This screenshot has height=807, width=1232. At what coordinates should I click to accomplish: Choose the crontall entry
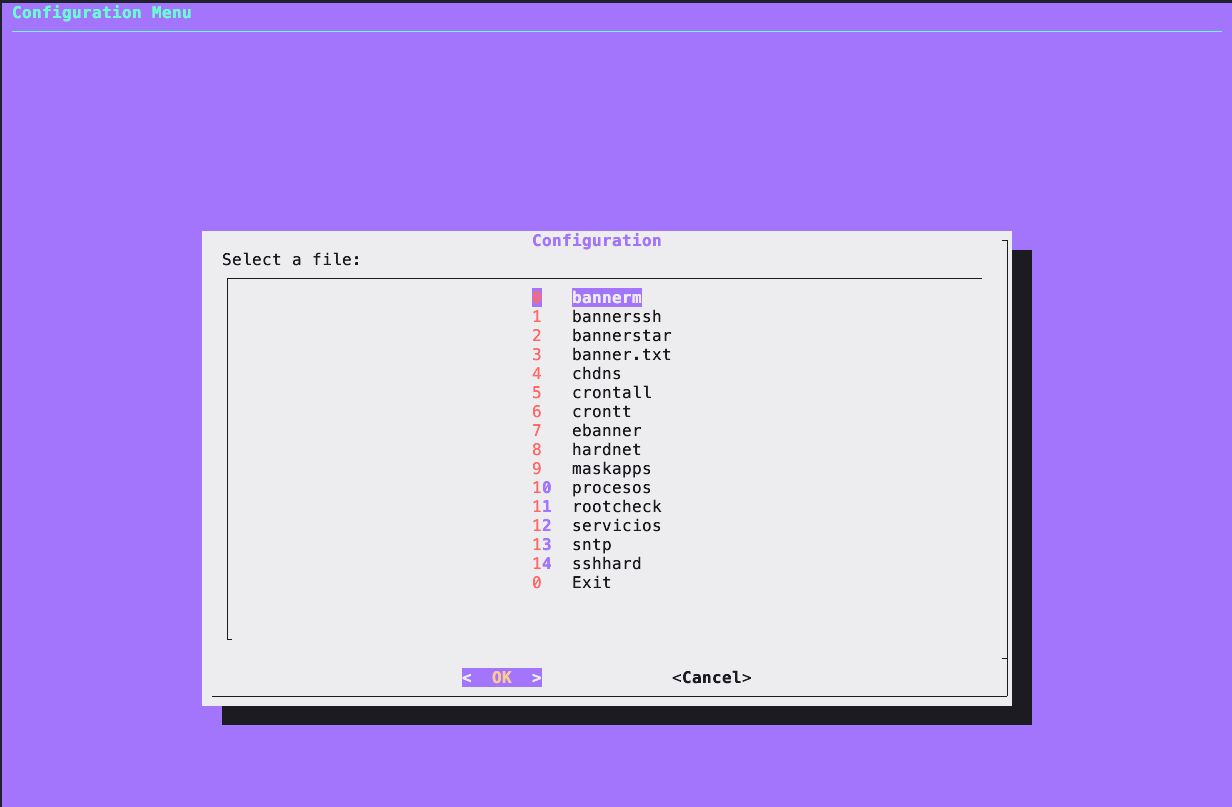[x=611, y=393]
